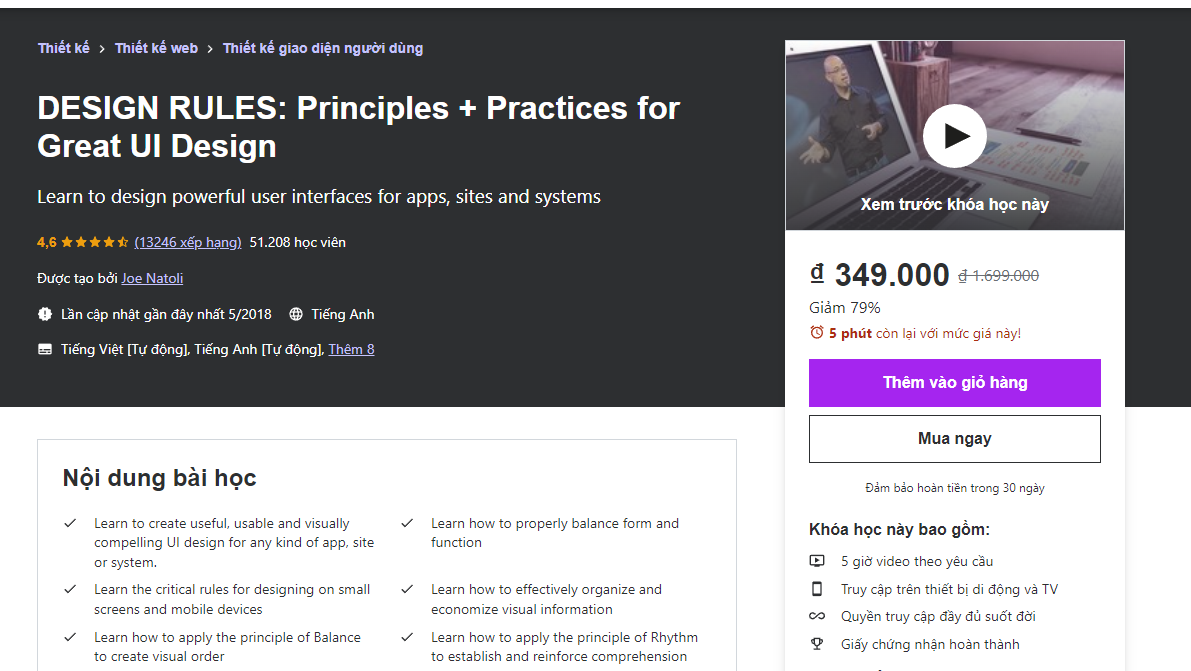The height and width of the screenshot is (671, 1191).
Task: Click the certificate icon beside Giấy chứng nhận
Action: pyautogui.click(x=818, y=645)
